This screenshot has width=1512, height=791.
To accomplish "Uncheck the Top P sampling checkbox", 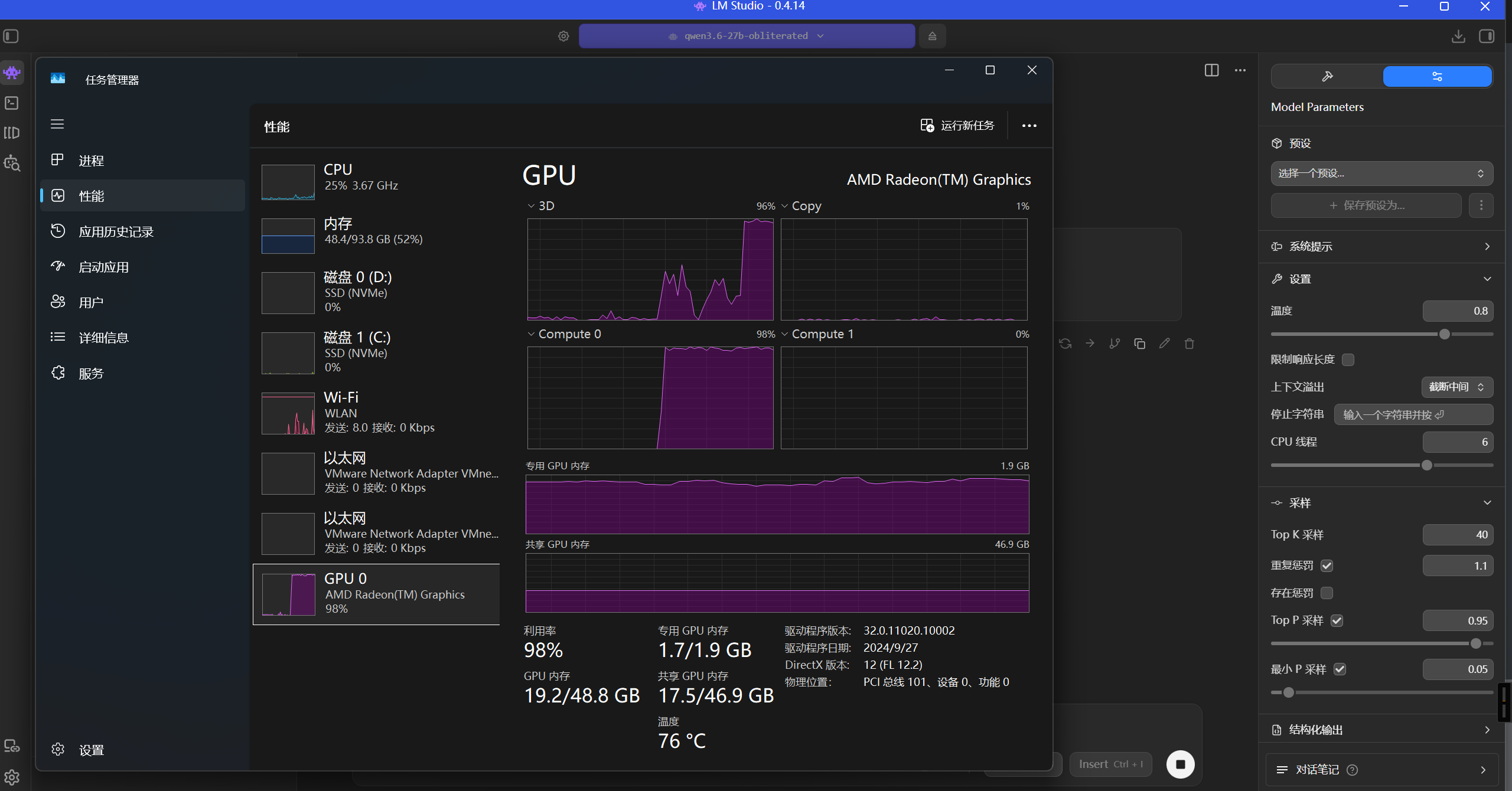I will [x=1337, y=620].
